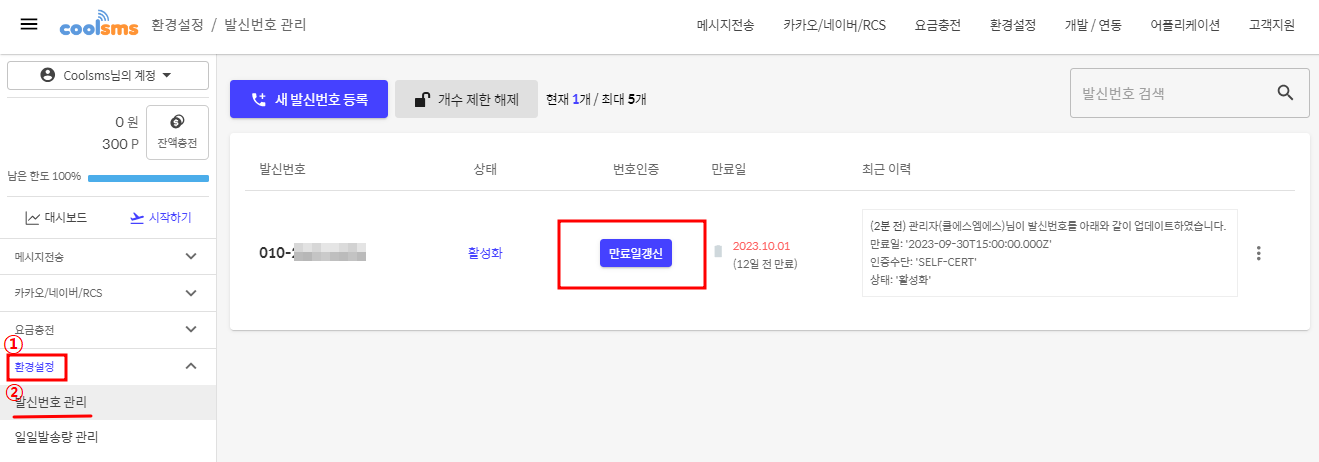Expand the 메시지전송 sidebar section

(x=108, y=256)
